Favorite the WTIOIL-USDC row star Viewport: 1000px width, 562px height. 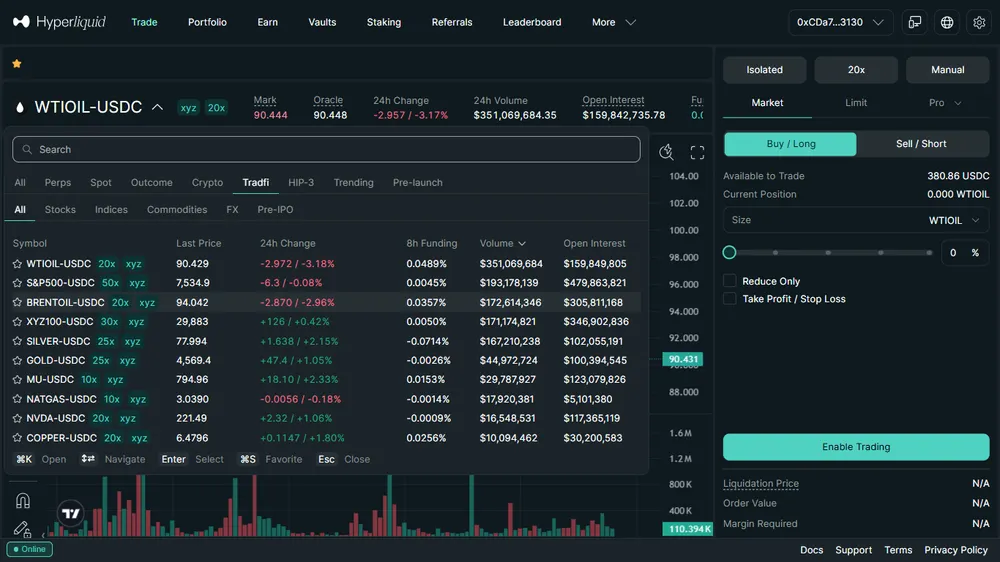(x=17, y=263)
